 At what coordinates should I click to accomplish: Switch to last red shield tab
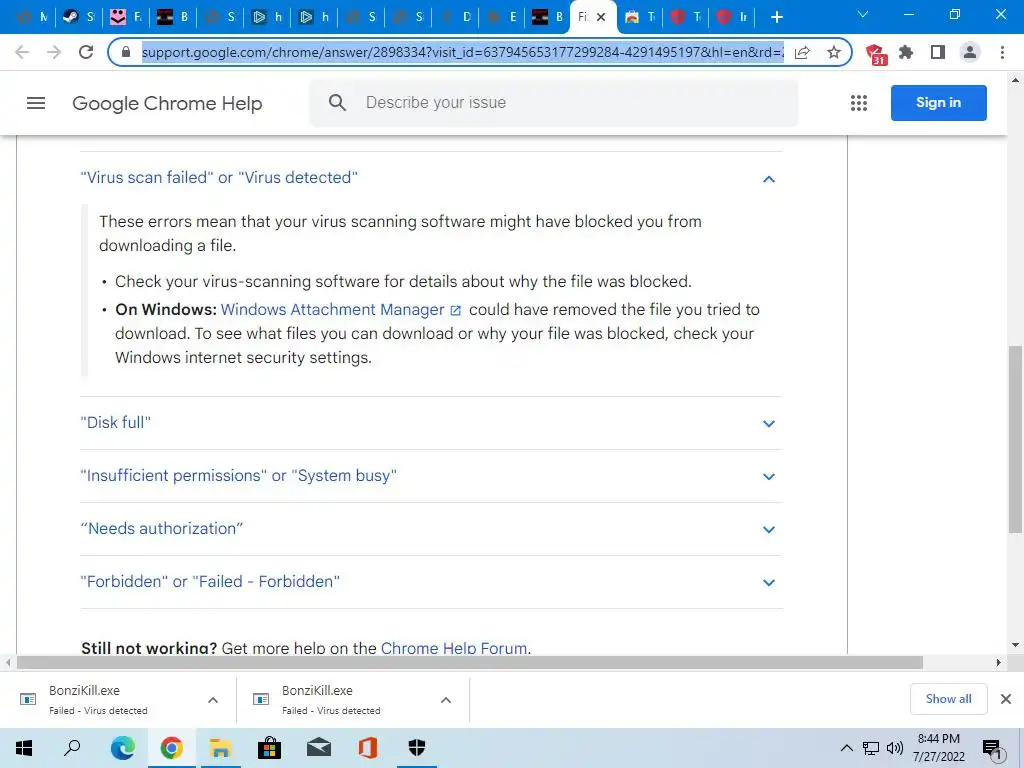click(x=732, y=17)
